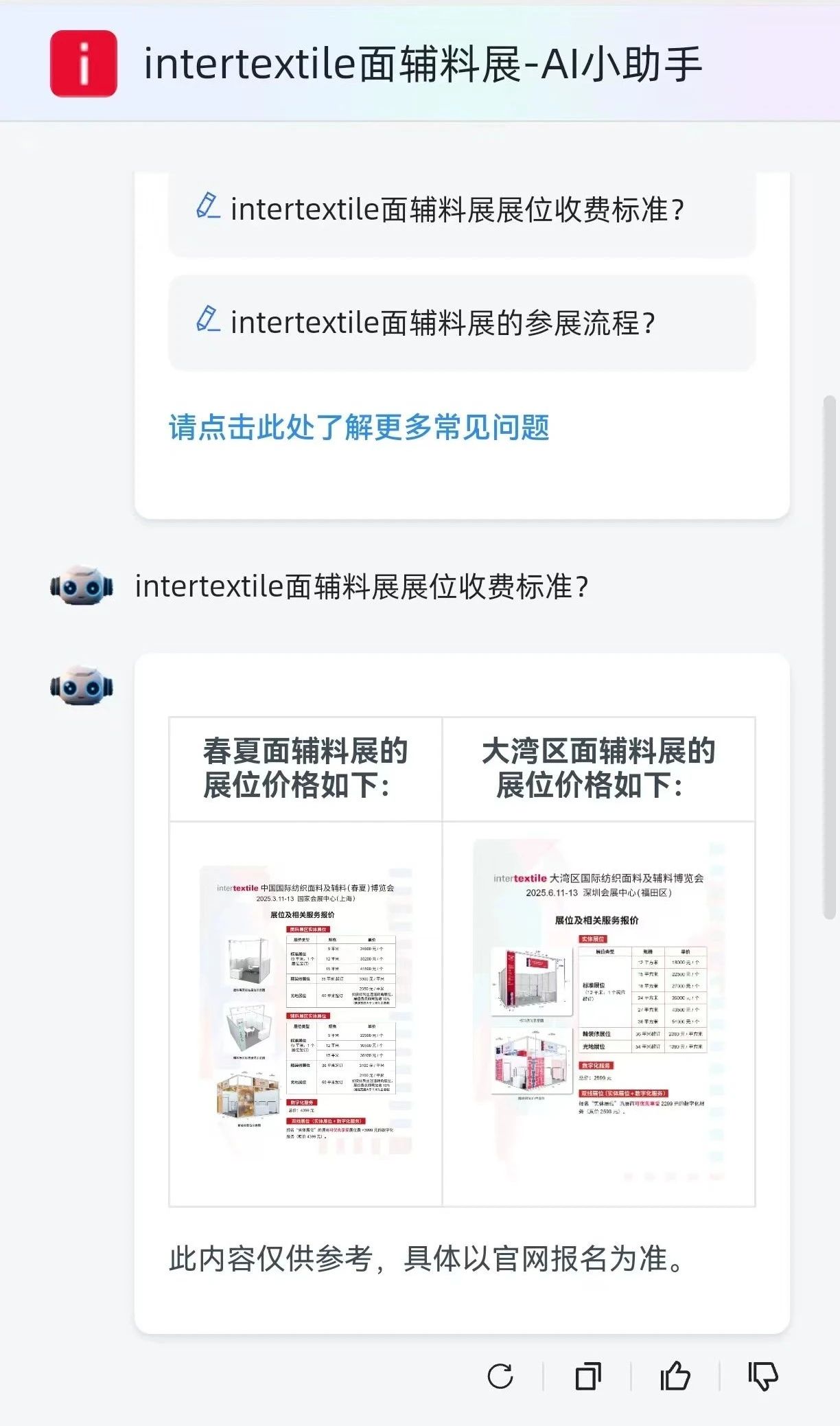
Task: Click the intertextile面辅料展-AI小助手 title
Action: pos(423,65)
